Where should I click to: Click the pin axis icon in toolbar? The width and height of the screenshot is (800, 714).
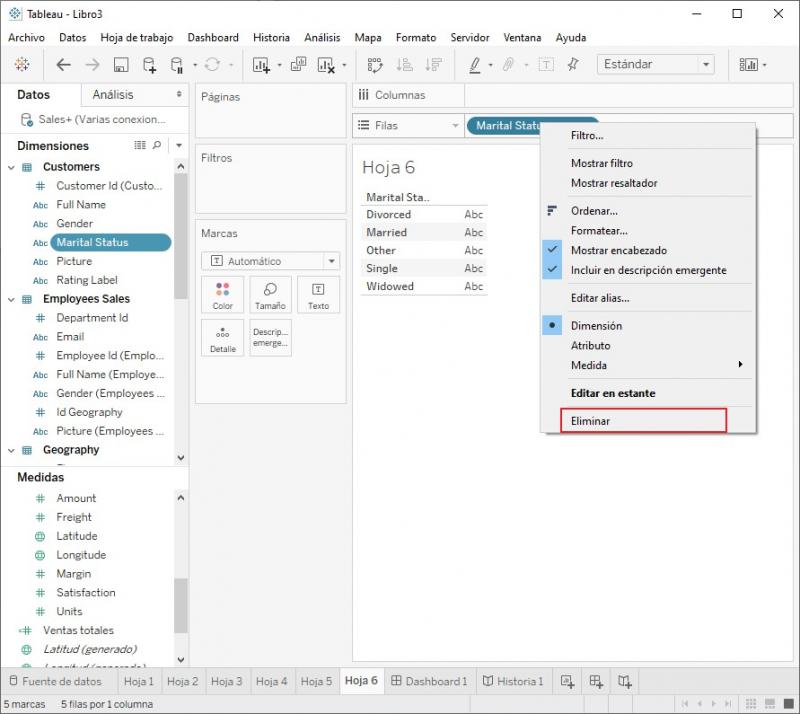click(573, 65)
